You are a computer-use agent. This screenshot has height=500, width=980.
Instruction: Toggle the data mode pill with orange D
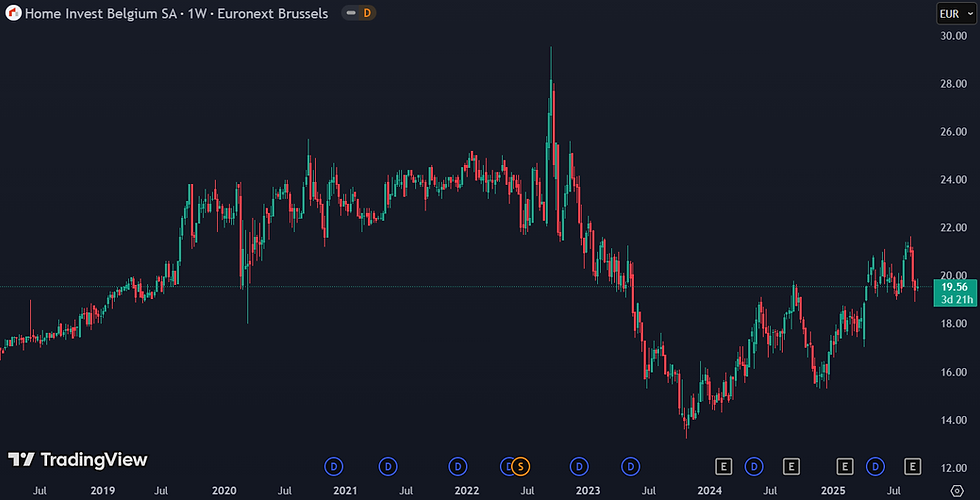click(x=359, y=12)
